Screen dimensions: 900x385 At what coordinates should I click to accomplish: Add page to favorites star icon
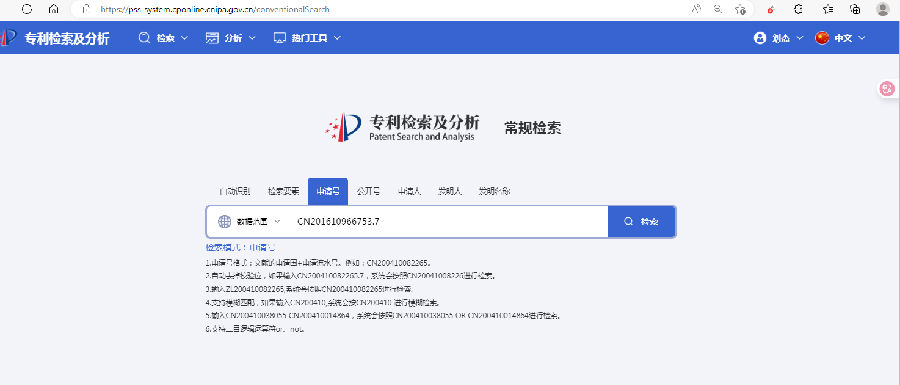741,9
